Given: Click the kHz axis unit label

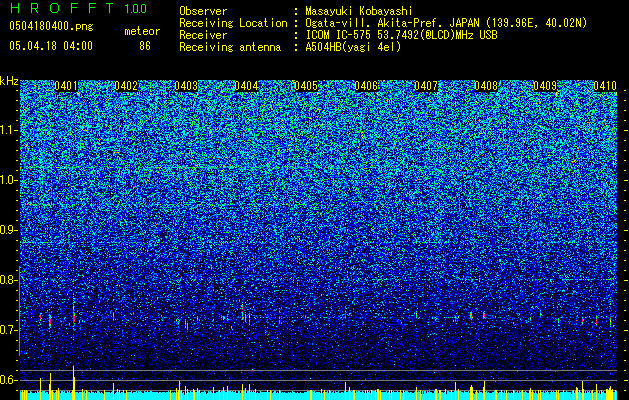Looking at the screenshot, I should click(9, 81).
